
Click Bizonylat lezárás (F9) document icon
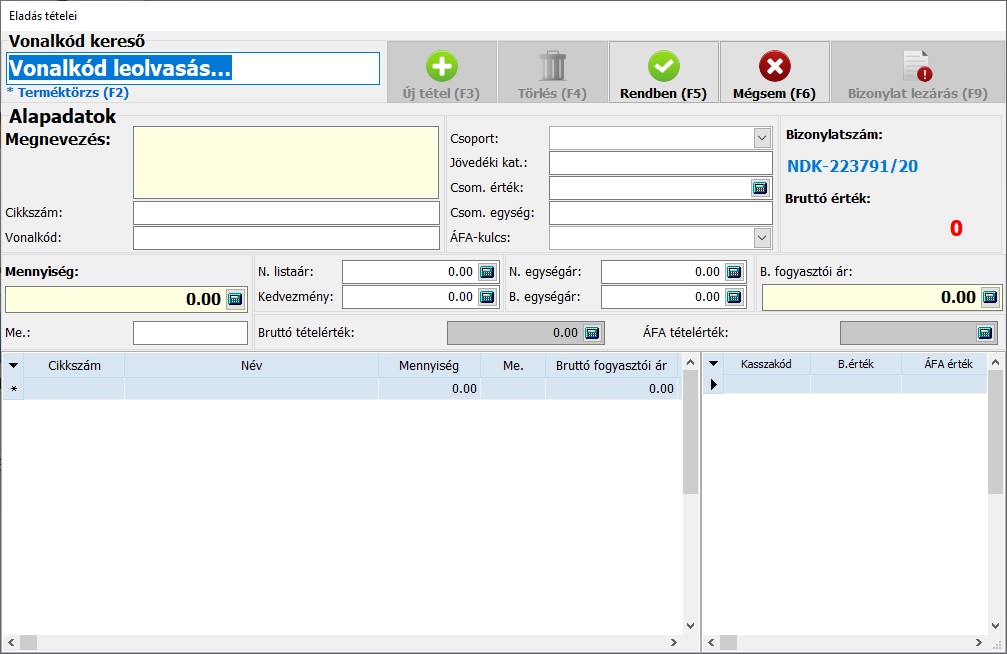coord(917,67)
